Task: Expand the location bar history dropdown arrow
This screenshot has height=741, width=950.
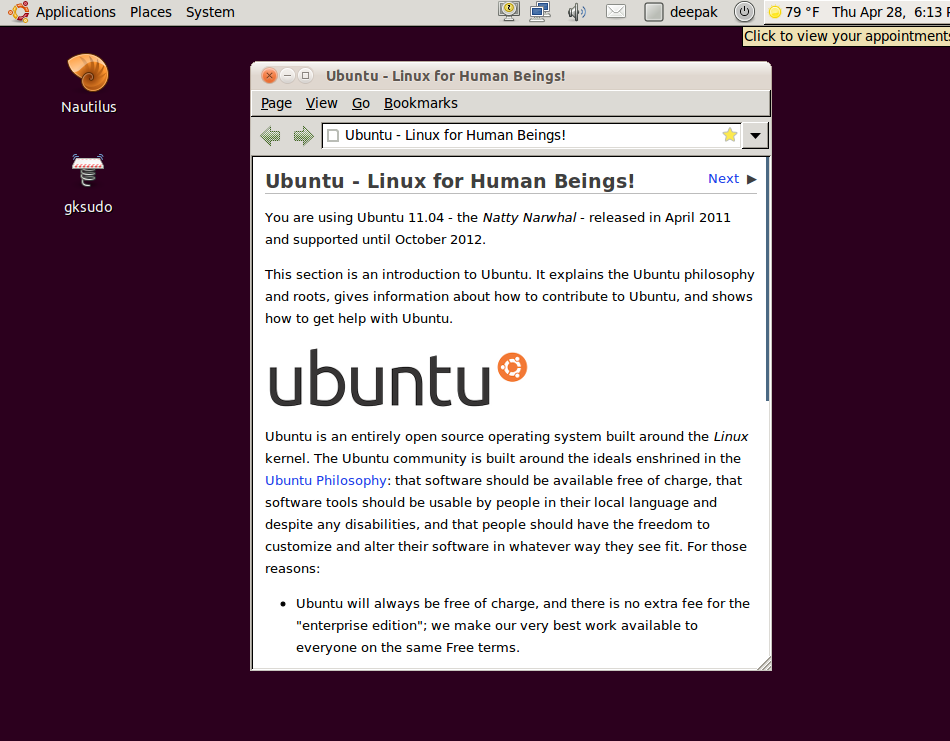Action: (755, 135)
